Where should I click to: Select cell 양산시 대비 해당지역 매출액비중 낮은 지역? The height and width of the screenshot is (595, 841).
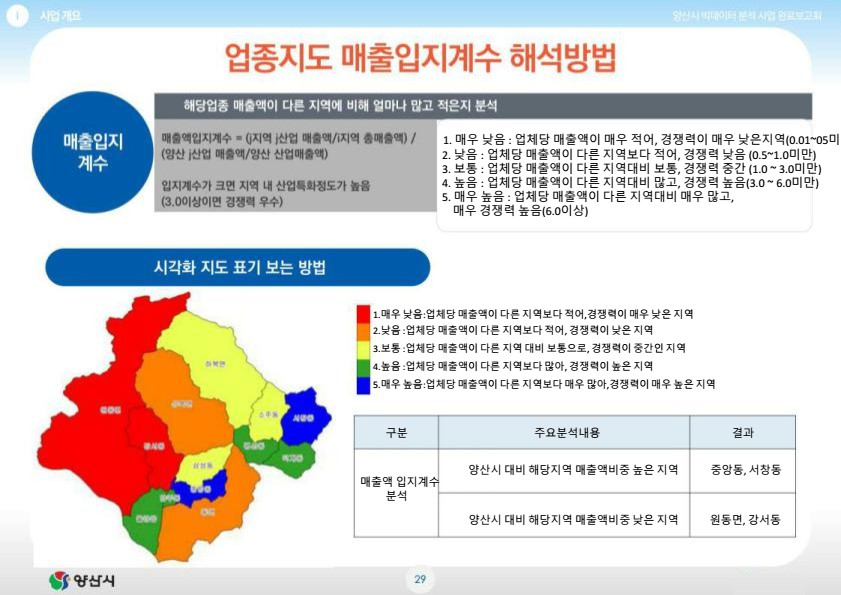[564, 515]
